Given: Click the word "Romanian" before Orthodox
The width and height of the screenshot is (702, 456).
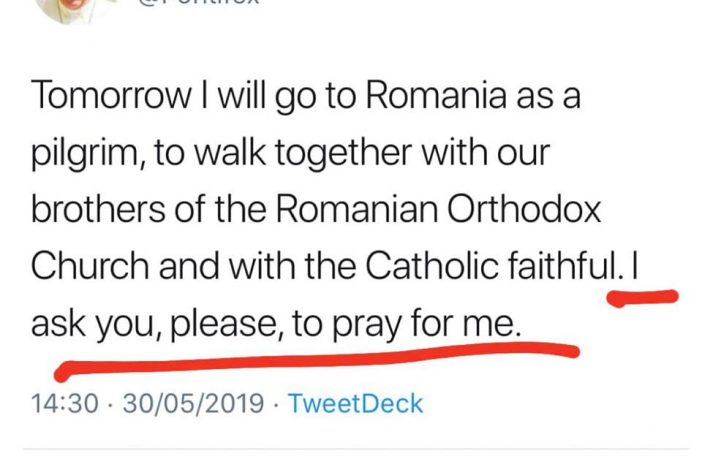Looking at the screenshot, I should [357, 209].
